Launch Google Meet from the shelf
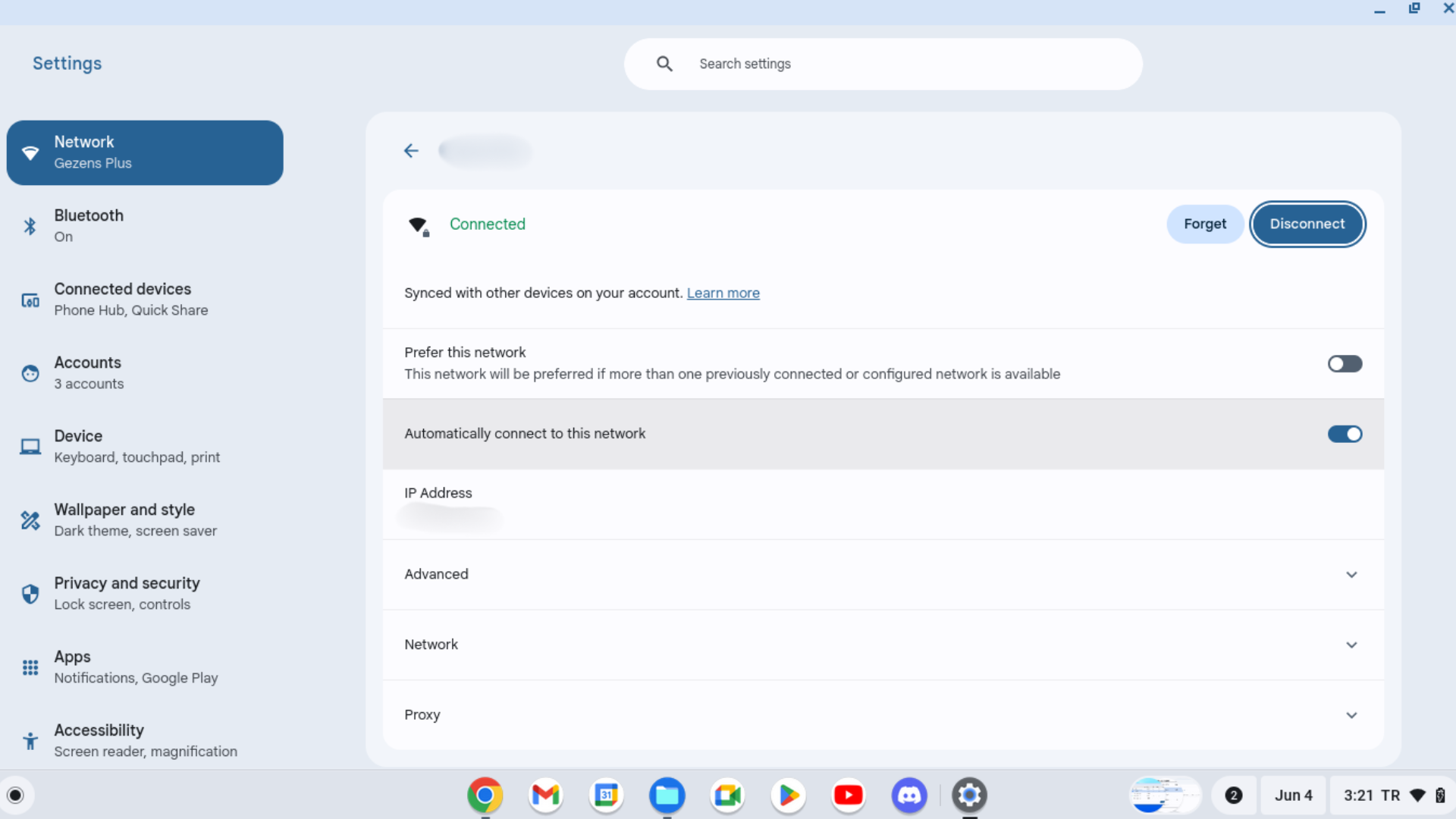This screenshot has width=1456, height=819. tap(727, 795)
